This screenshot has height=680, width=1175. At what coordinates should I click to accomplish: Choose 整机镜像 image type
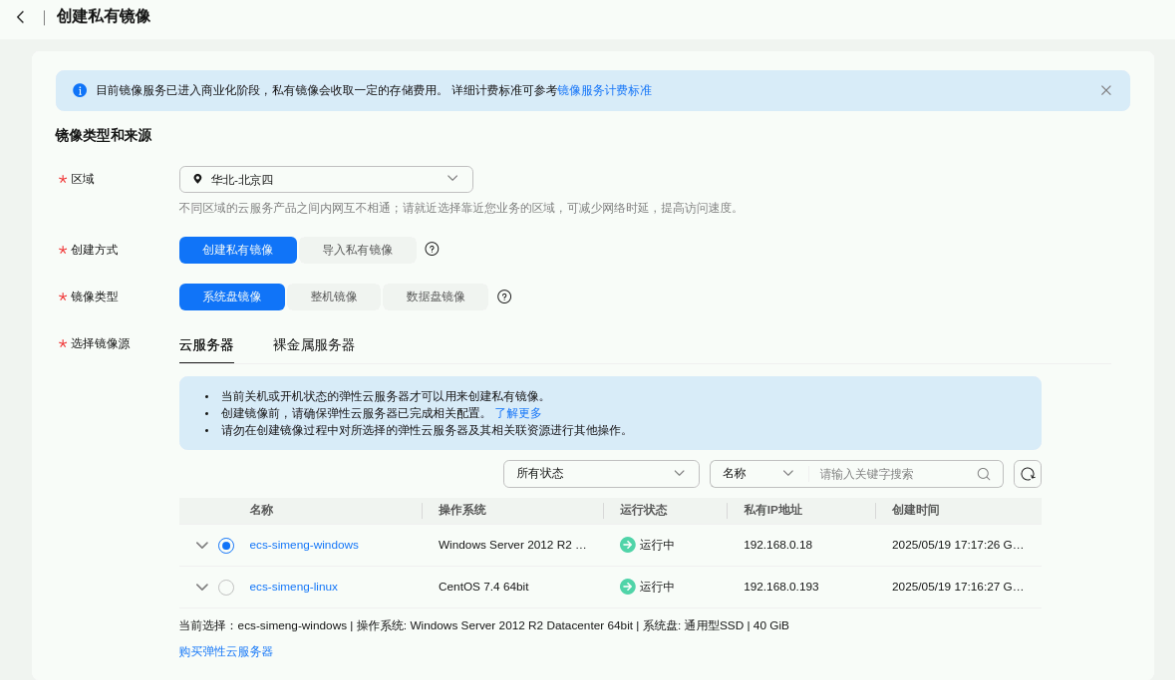pyautogui.click(x=333, y=297)
